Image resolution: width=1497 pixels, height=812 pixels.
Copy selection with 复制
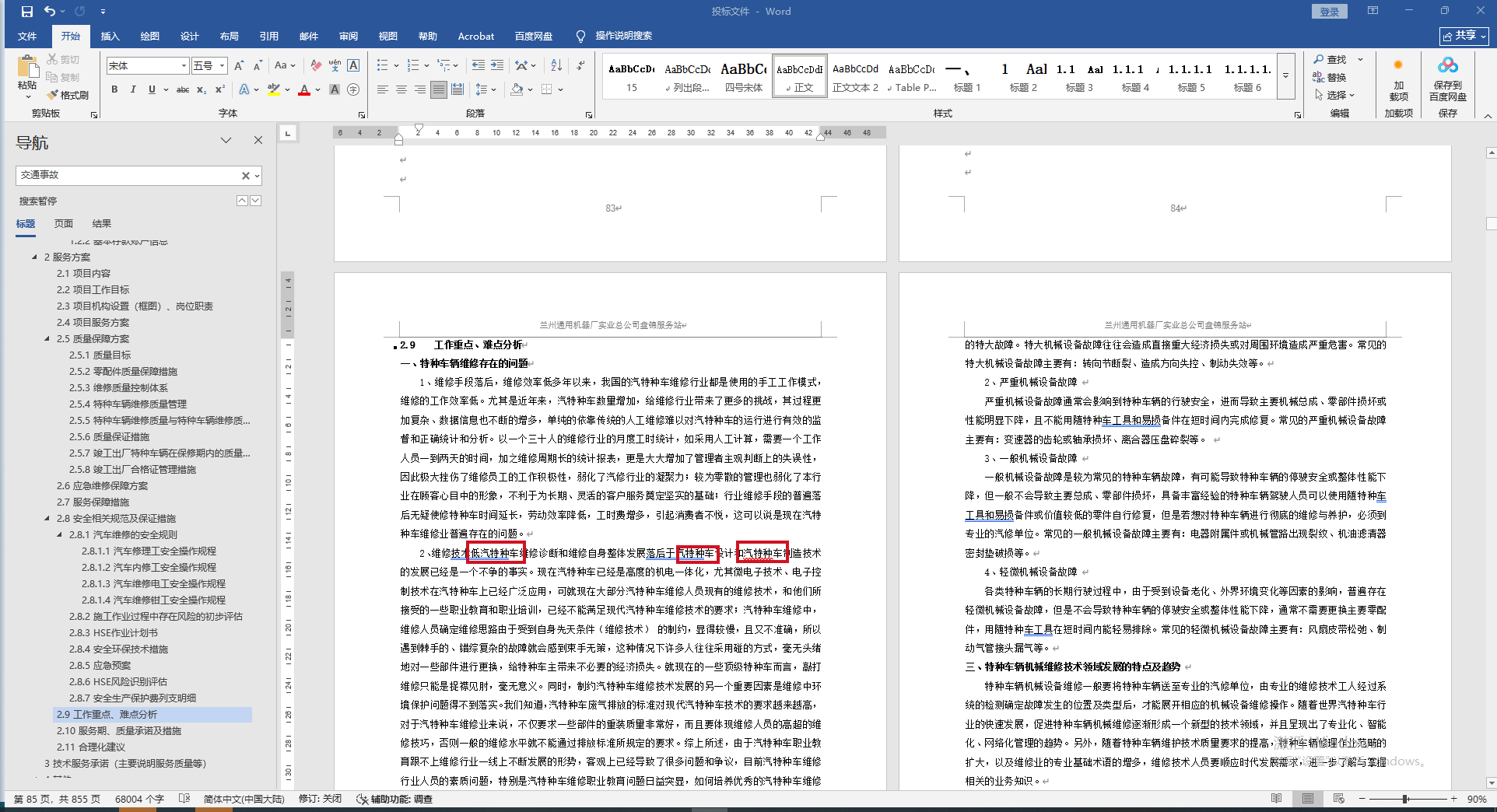pos(63,77)
